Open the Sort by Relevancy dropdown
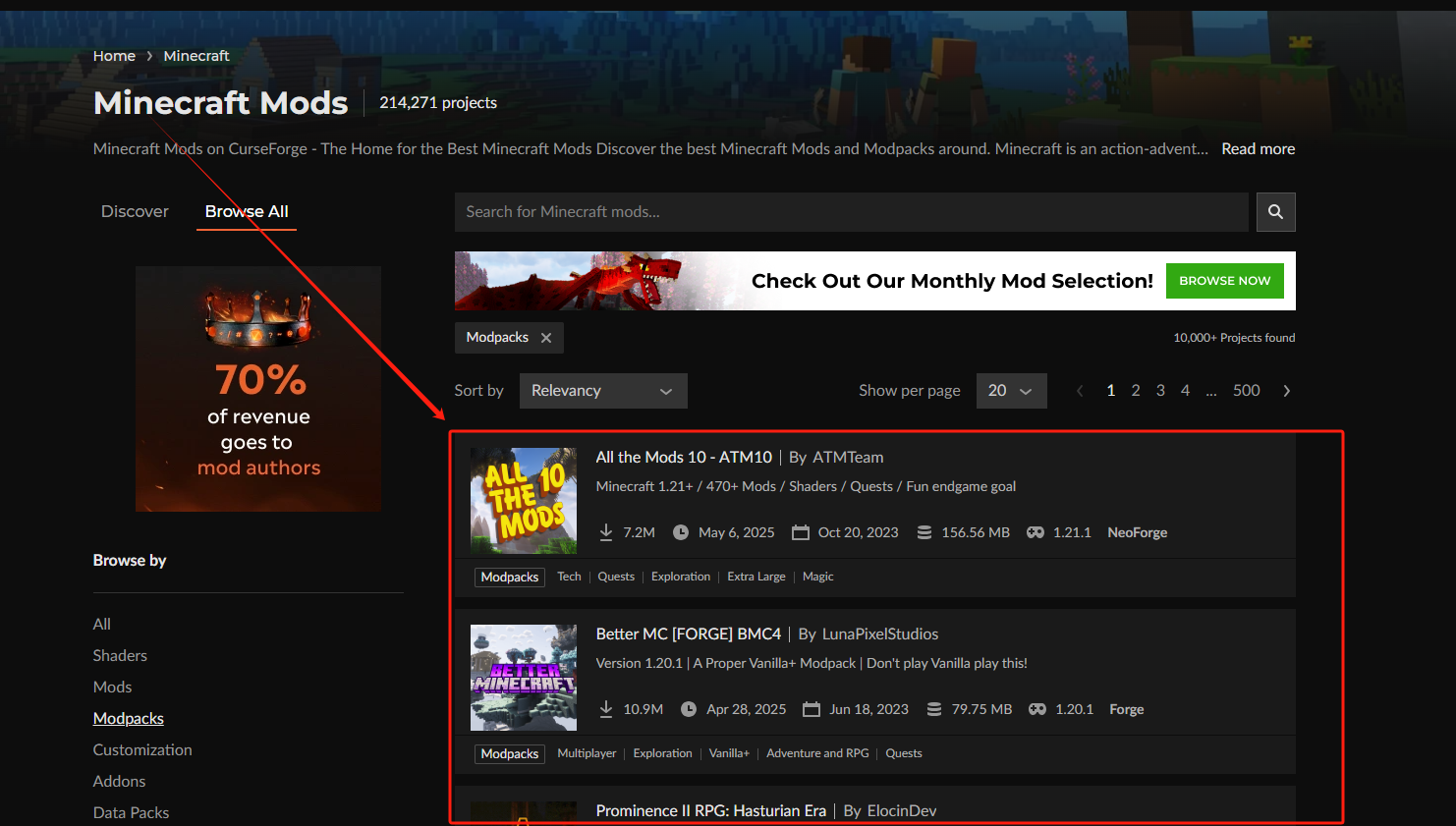Image resolution: width=1456 pixels, height=826 pixels. (603, 391)
